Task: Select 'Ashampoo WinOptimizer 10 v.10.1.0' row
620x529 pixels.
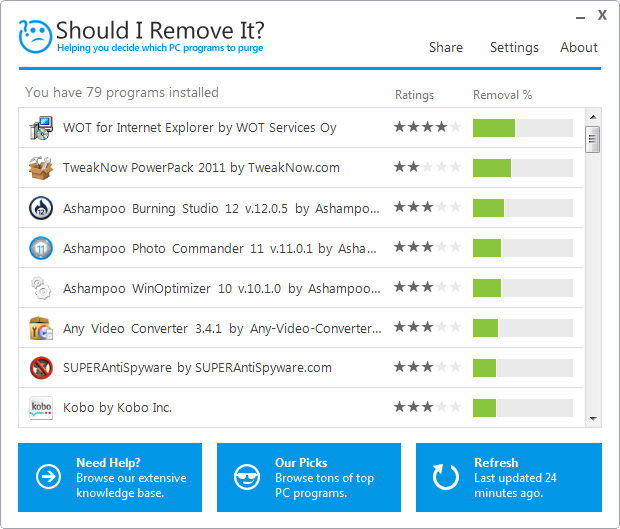Action: tap(301, 288)
